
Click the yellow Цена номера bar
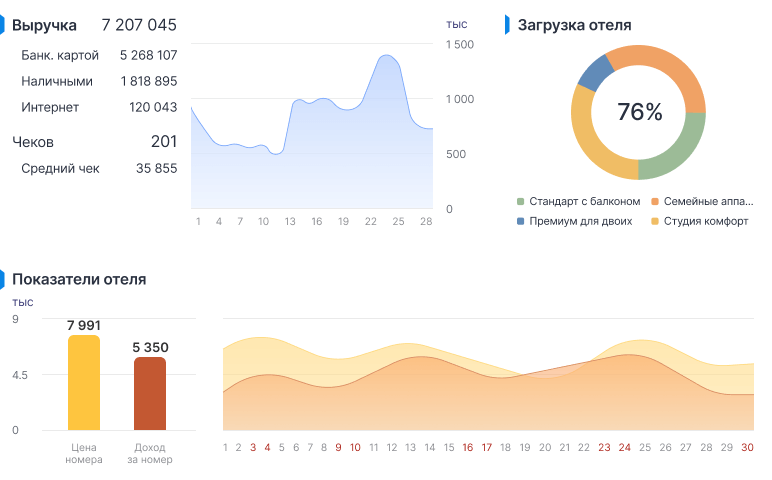click(x=84, y=383)
